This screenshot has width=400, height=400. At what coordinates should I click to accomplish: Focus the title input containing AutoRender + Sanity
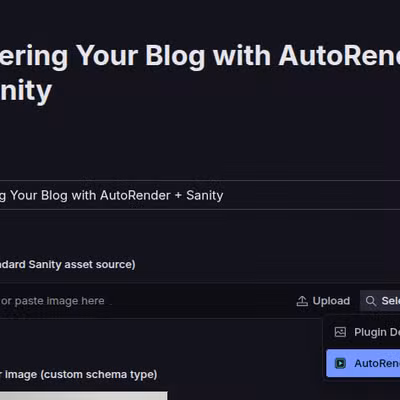200,195
